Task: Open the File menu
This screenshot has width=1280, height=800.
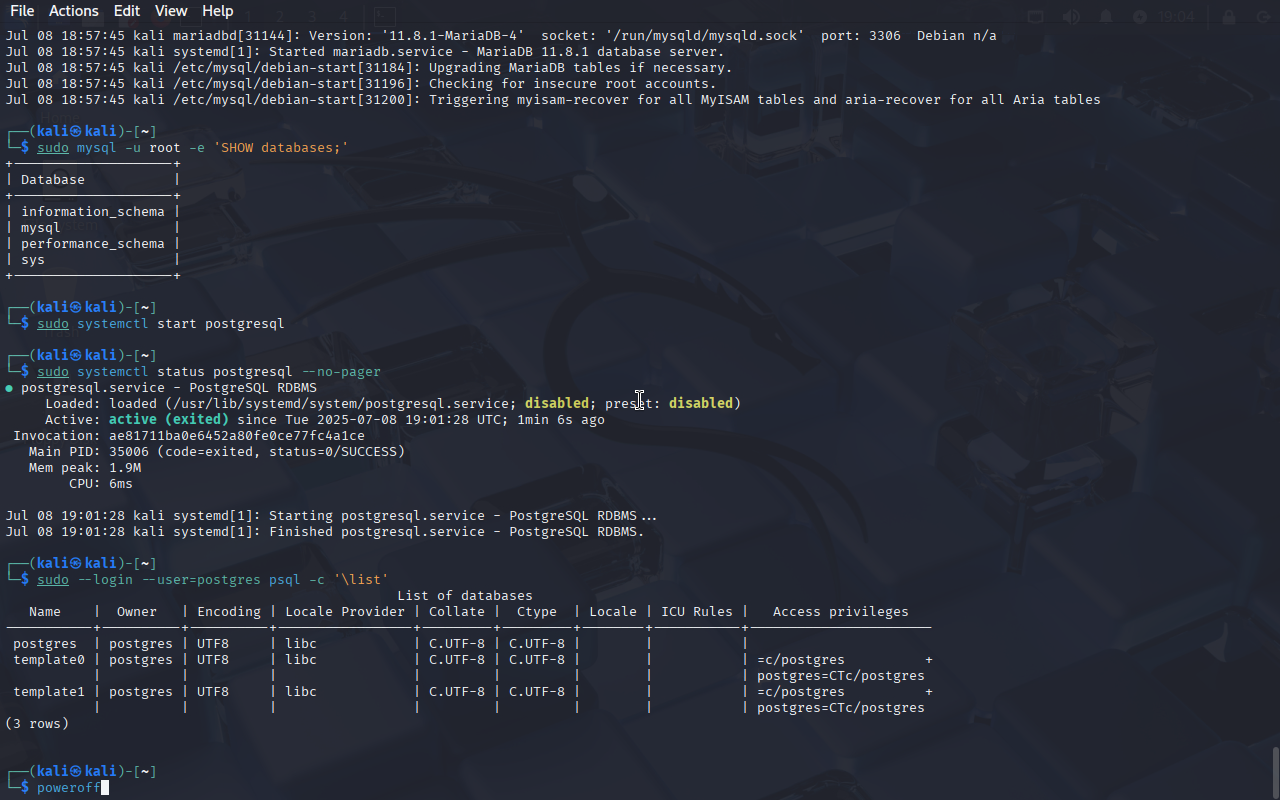Action: 21,11
